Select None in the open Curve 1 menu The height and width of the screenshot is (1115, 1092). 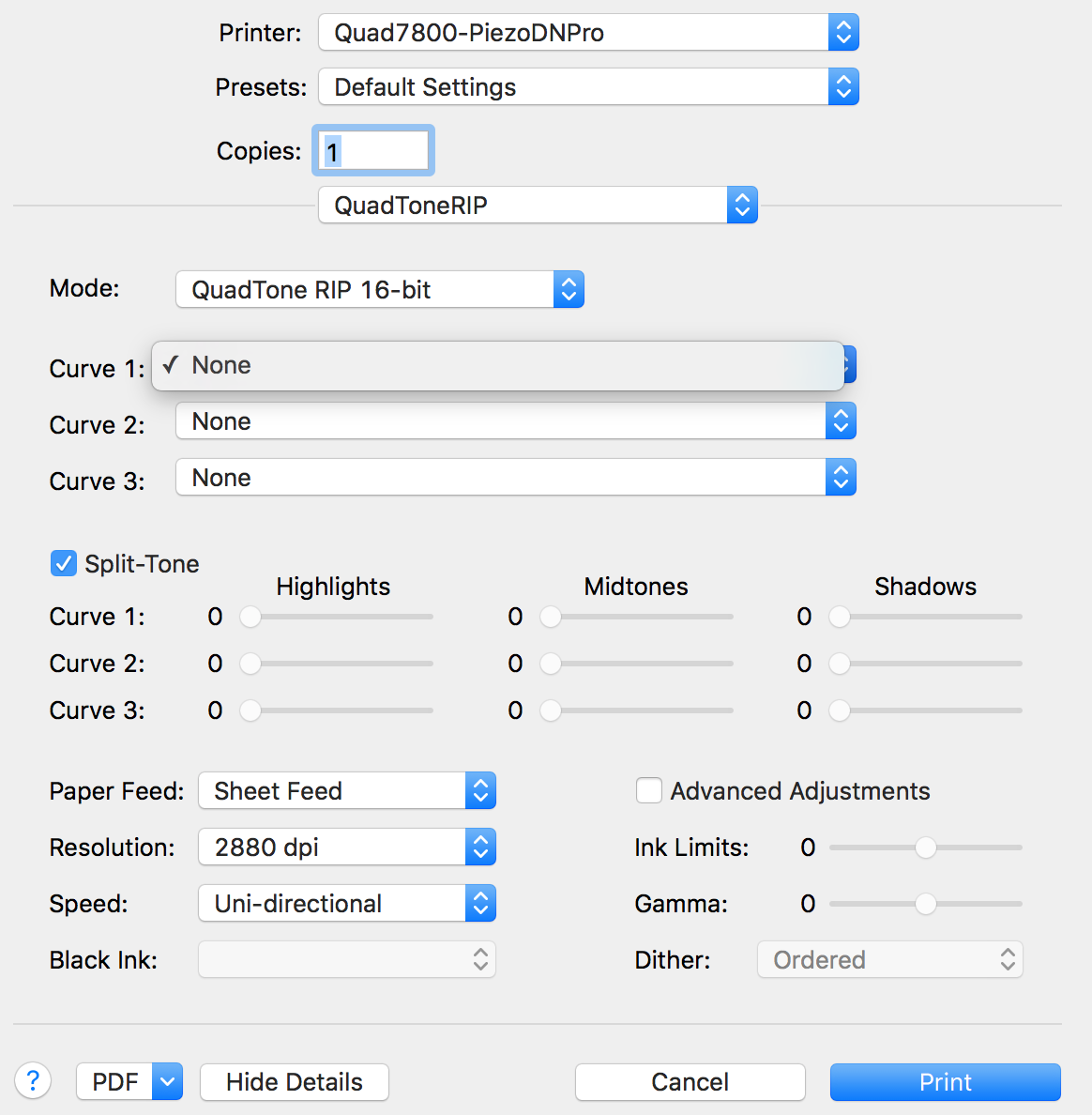click(x=497, y=365)
